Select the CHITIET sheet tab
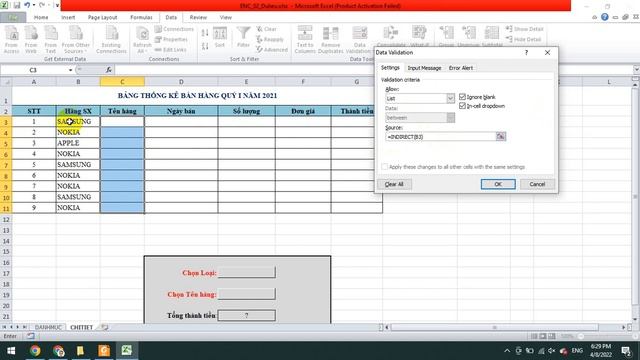This screenshot has height=360, width=640. 81,327
